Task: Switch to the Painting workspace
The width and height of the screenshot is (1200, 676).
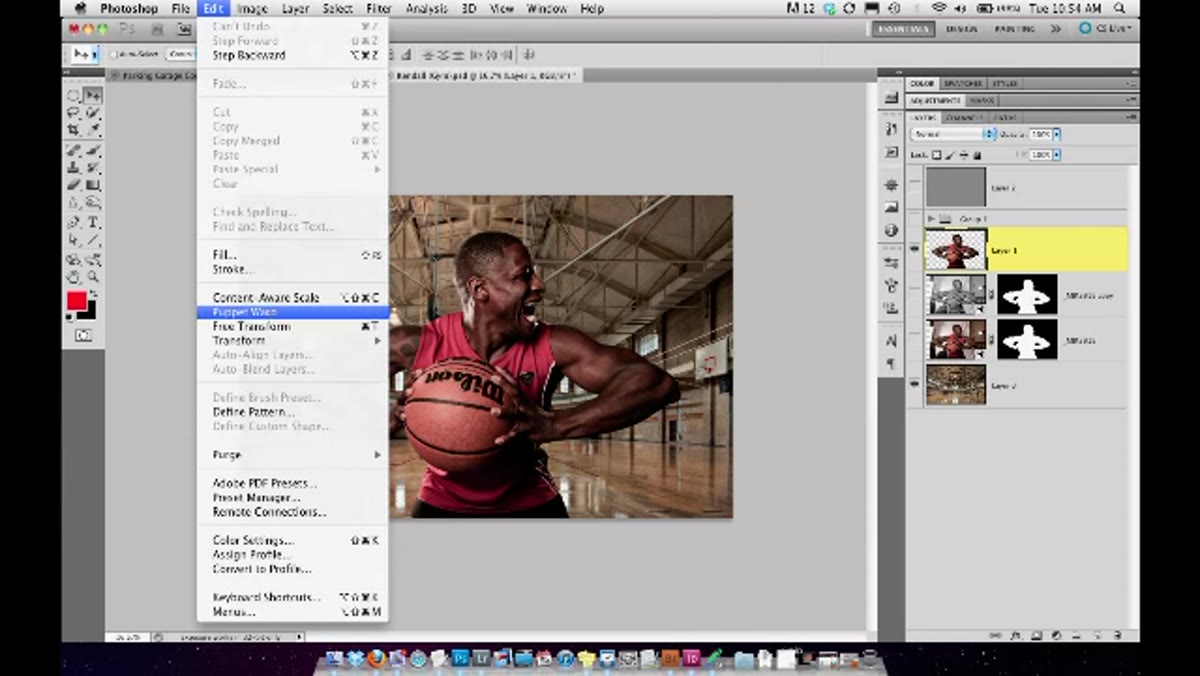Action: pyautogui.click(x=1015, y=29)
